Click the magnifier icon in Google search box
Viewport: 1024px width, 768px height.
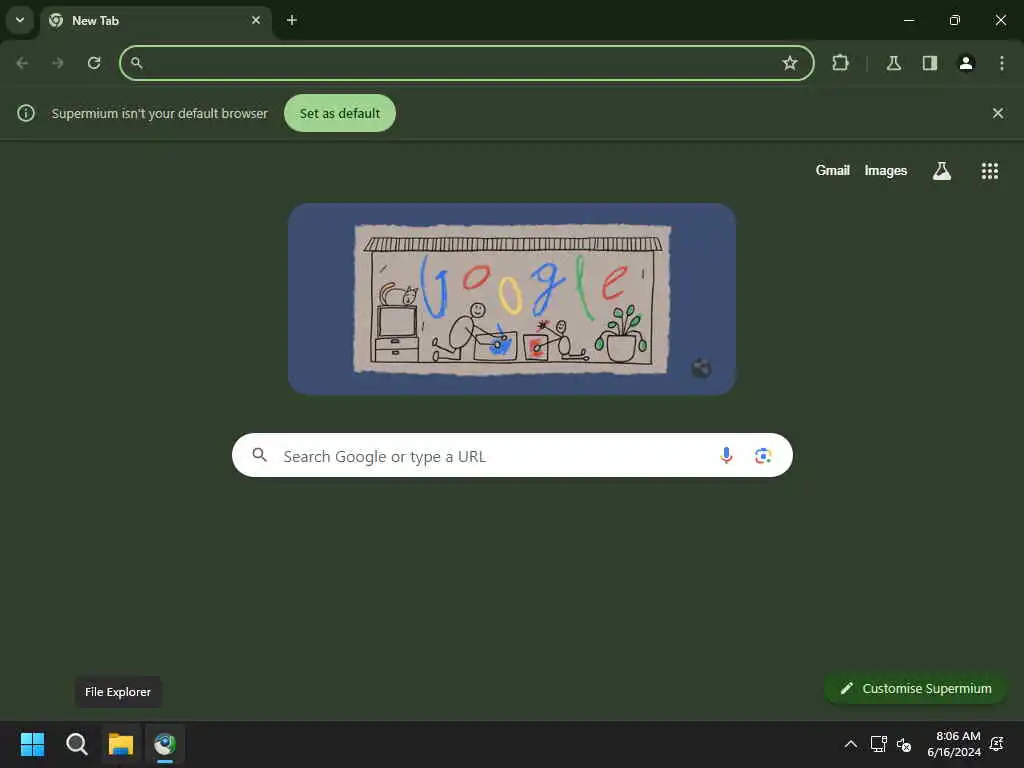(x=259, y=455)
